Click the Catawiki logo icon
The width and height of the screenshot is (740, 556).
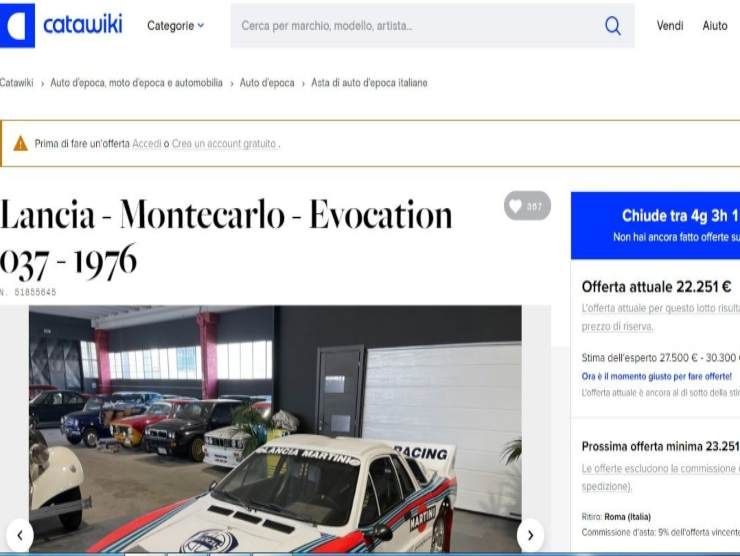pyautogui.click(x=17, y=25)
